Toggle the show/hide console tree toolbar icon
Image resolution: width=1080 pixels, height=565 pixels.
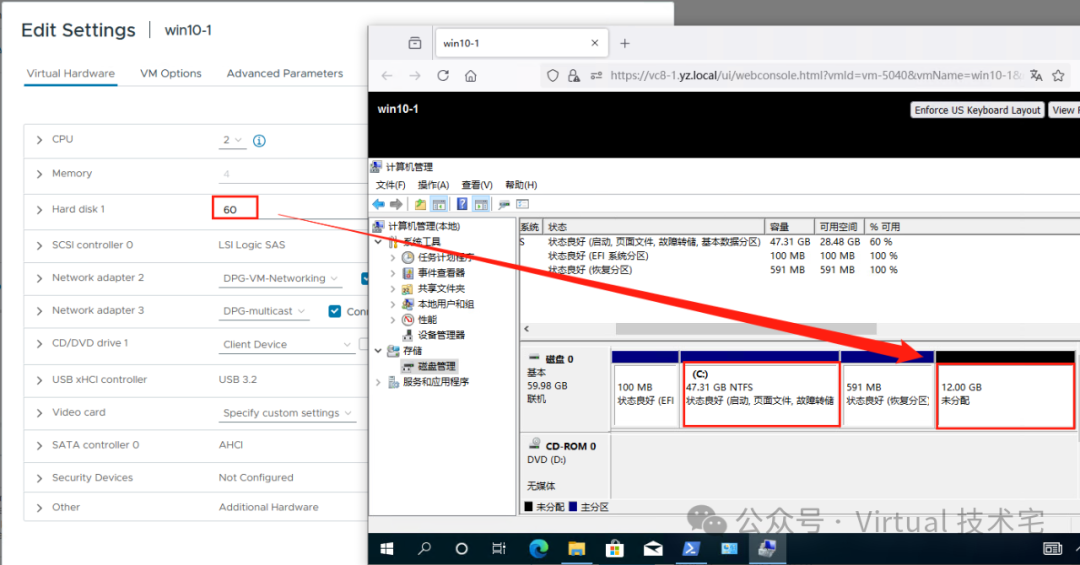click(x=438, y=204)
